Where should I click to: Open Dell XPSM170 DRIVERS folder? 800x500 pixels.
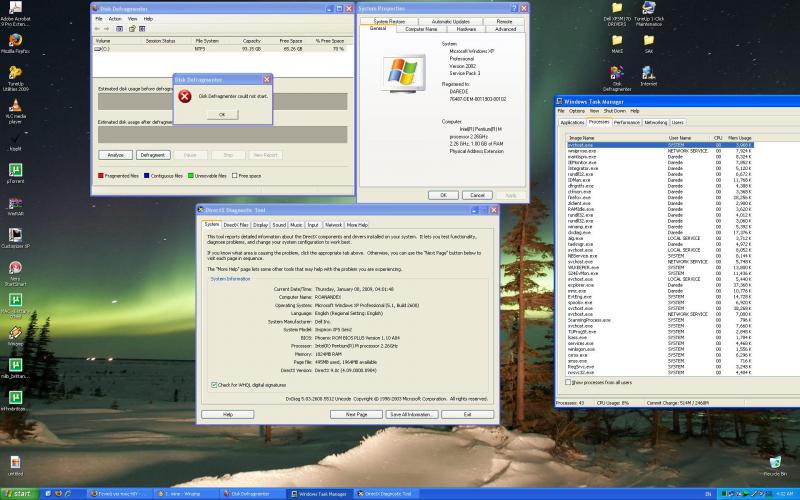[617, 8]
